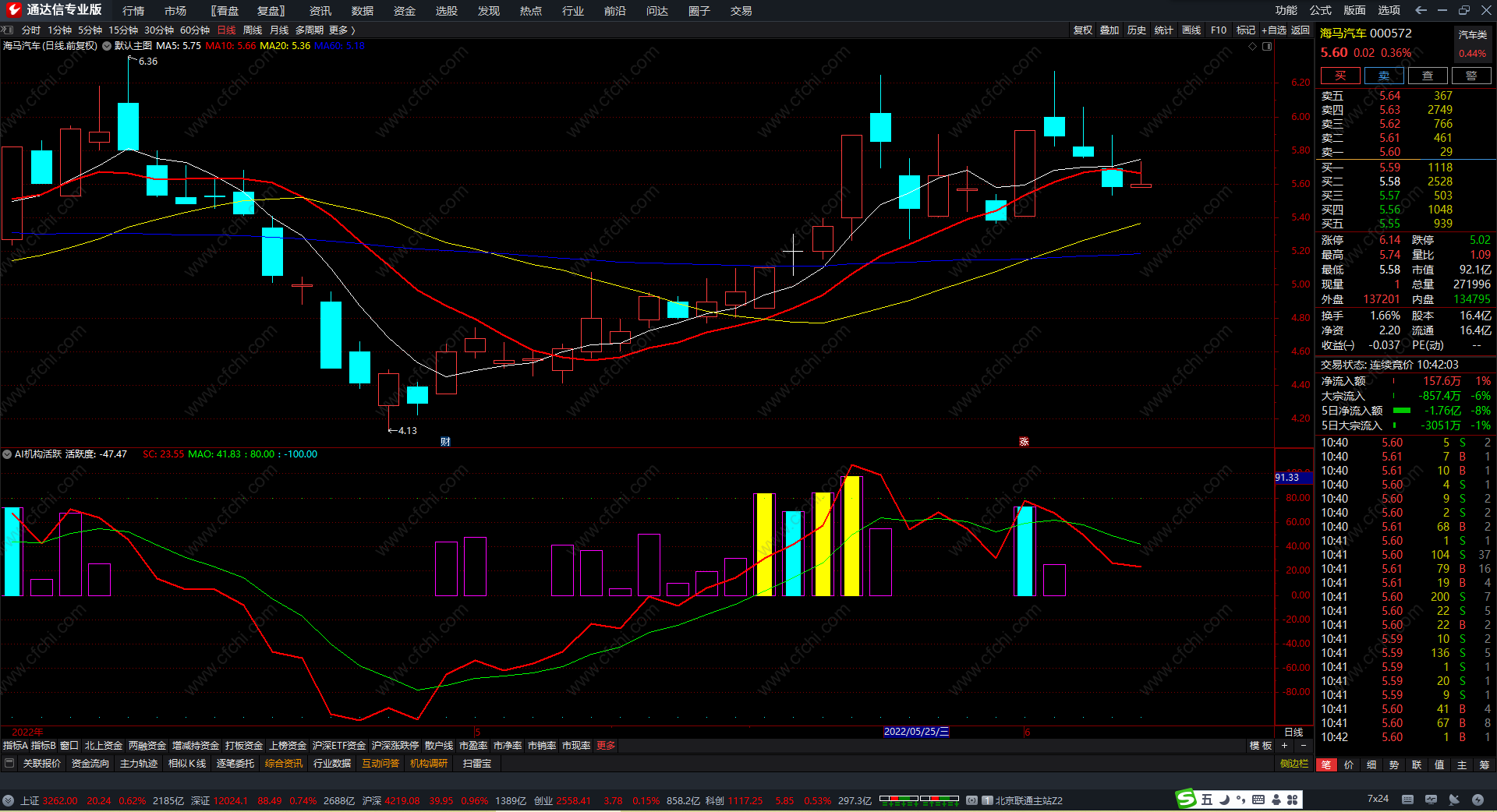Click the punctuation icon in Sogou toolbar
This screenshot has height=812, width=1497.
click(1240, 800)
